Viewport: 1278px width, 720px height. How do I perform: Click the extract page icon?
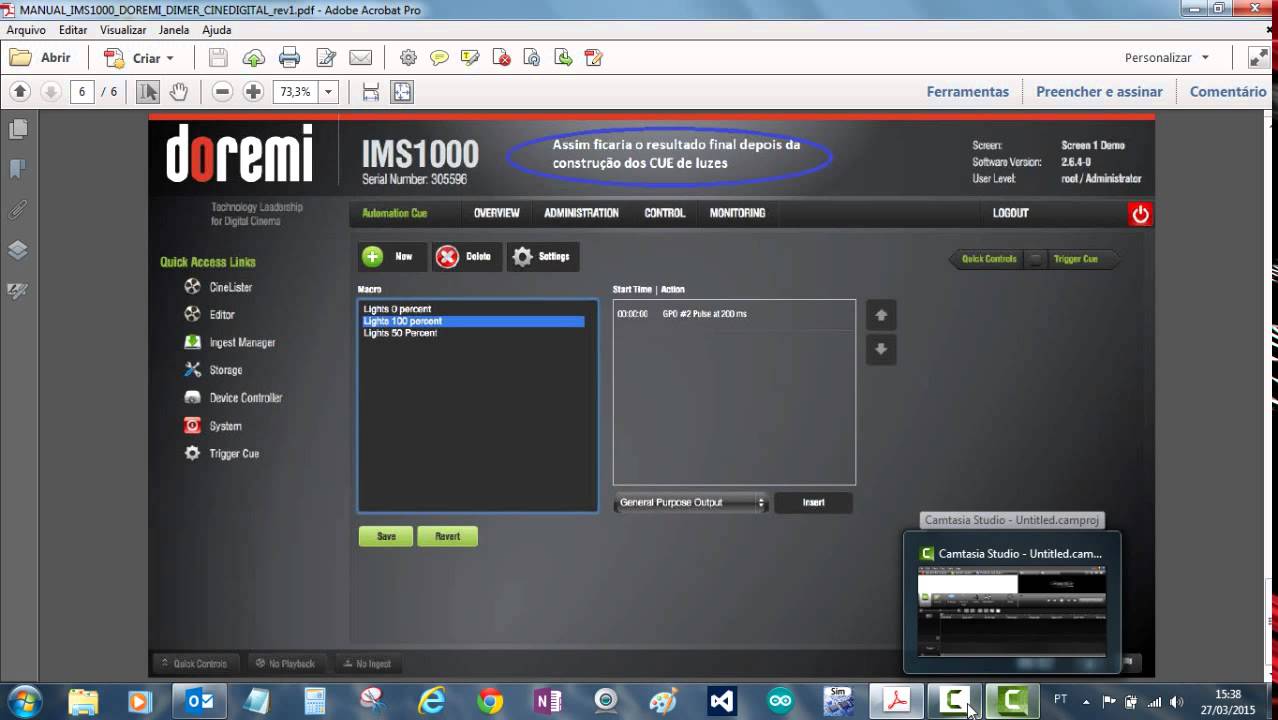click(563, 58)
